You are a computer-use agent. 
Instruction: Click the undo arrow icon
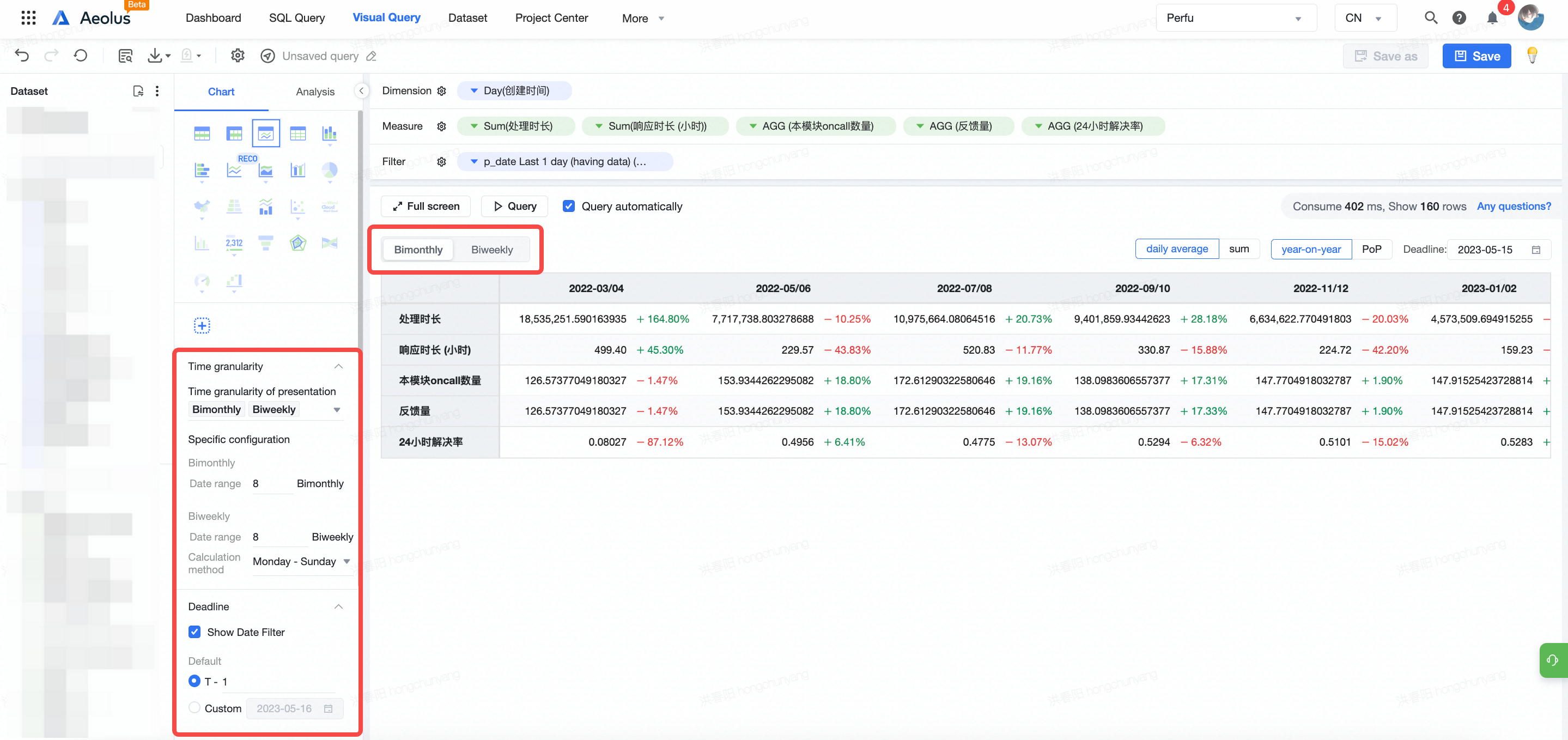point(22,56)
